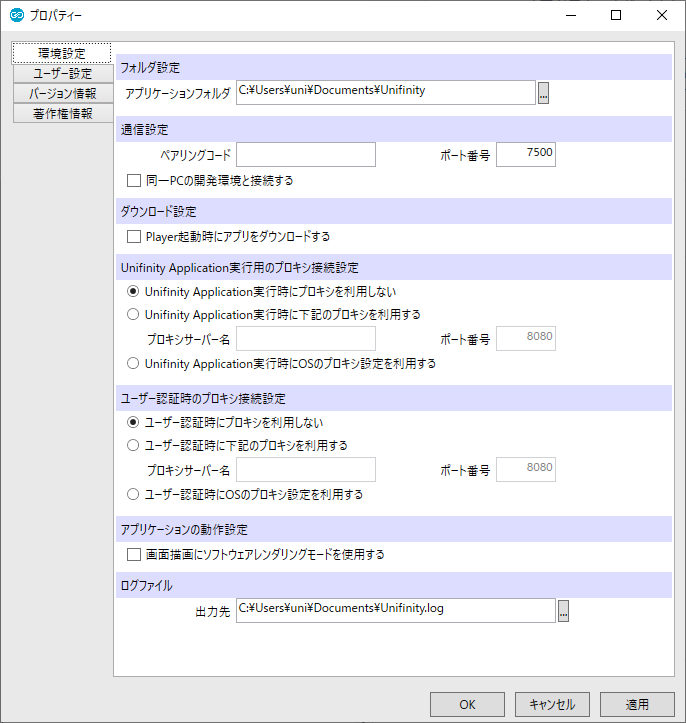Click the アプリケーションフォルダ label

point(178,94)
